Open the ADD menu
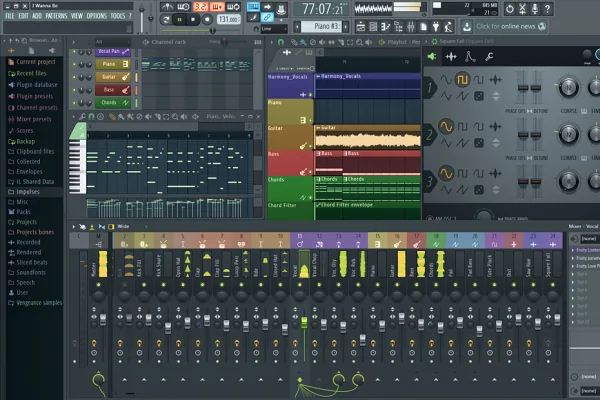The image size is (600, 400). tap(37, 16)
